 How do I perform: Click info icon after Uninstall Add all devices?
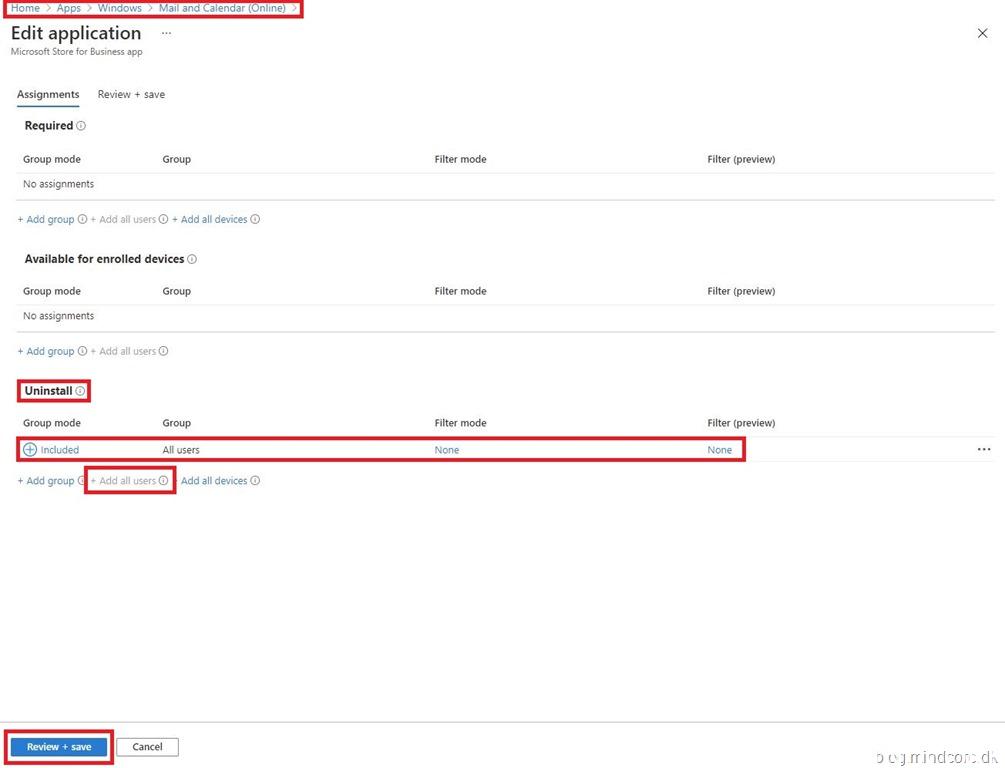click(255, 481)
